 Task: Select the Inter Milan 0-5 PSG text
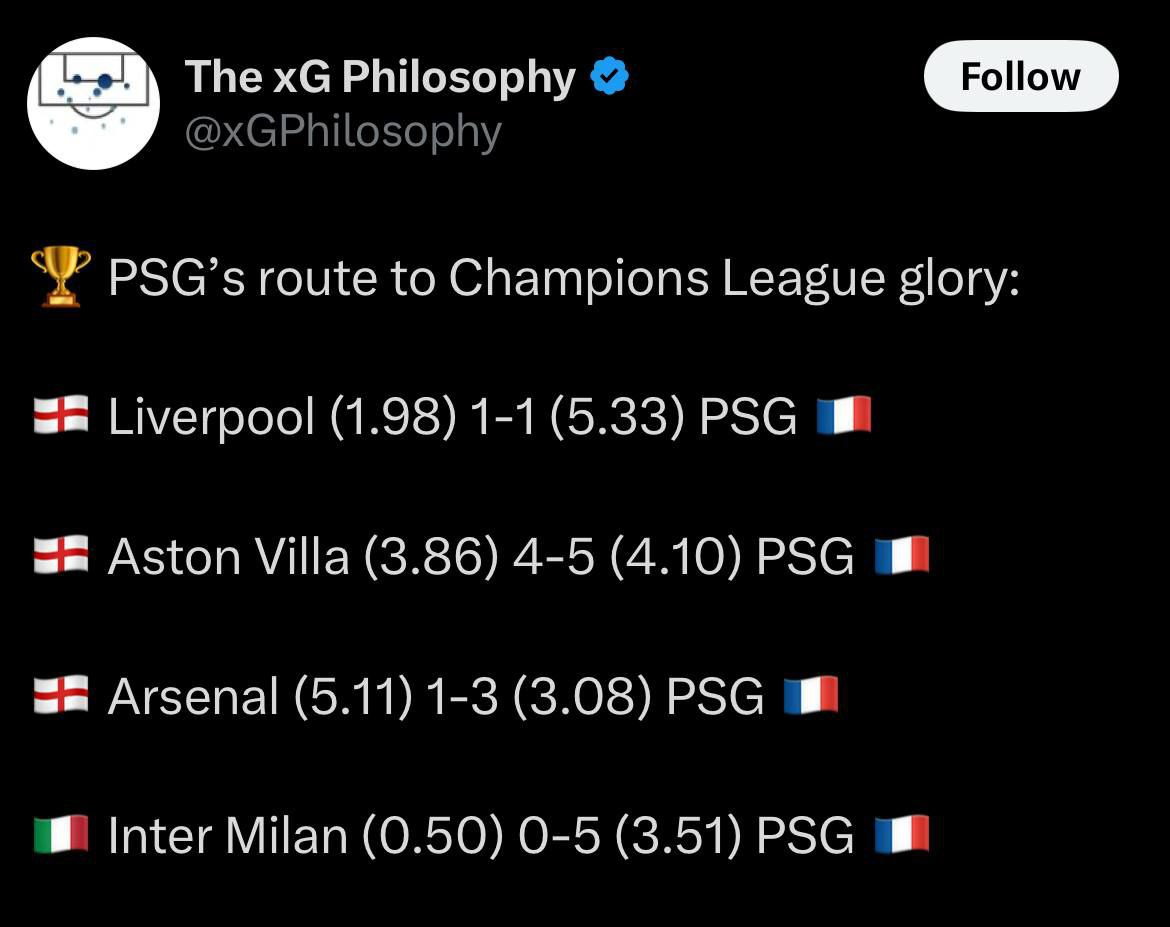coord(480,836)
